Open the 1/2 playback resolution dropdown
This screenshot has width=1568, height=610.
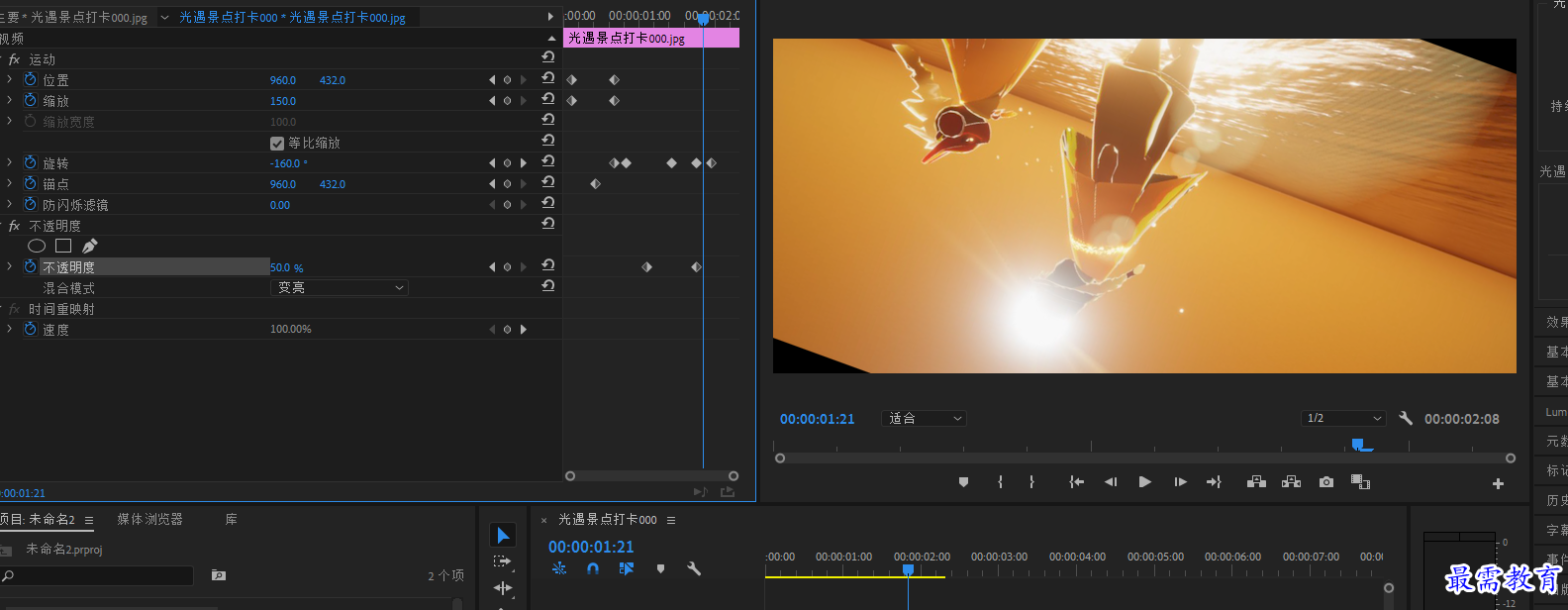pos(1343,419)
